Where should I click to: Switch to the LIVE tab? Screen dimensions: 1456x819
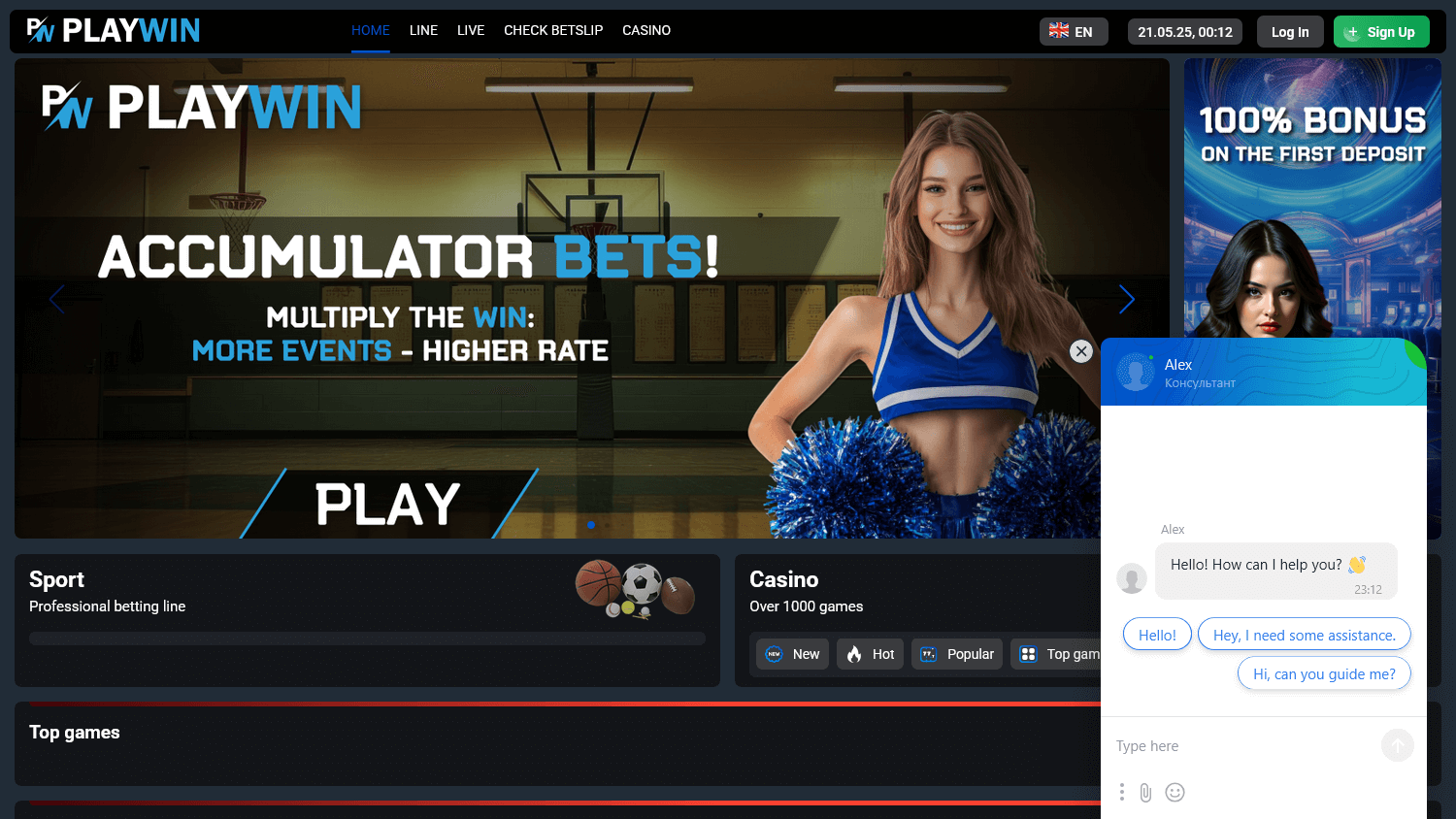[471, 30]
